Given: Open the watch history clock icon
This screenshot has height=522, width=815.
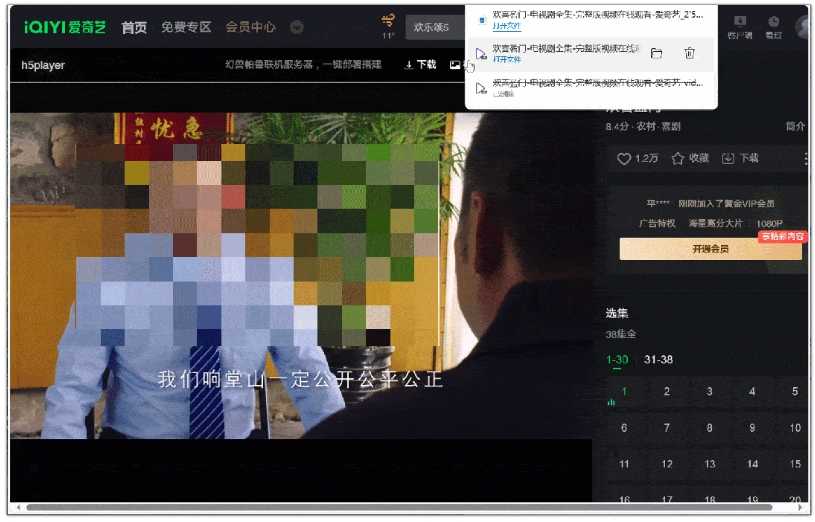Looking at the screenshot, I should point(773,27).
